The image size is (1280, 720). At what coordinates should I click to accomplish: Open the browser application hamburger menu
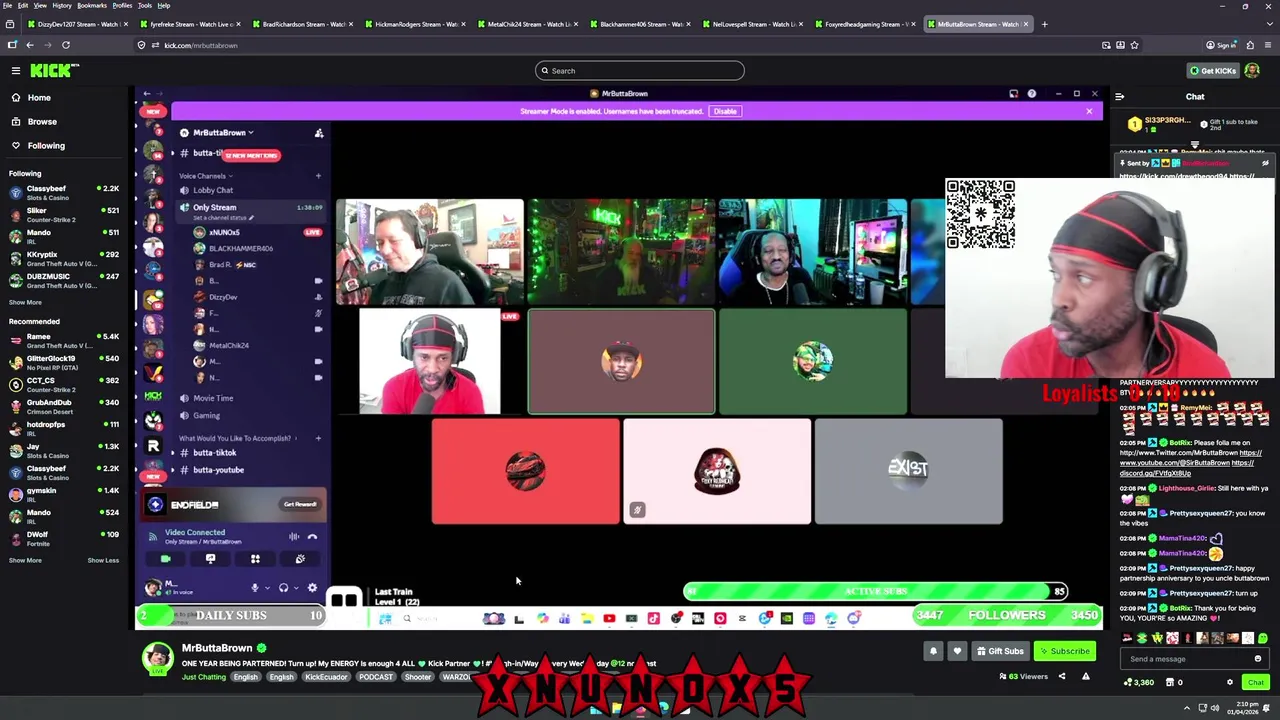coord(1268,45)
